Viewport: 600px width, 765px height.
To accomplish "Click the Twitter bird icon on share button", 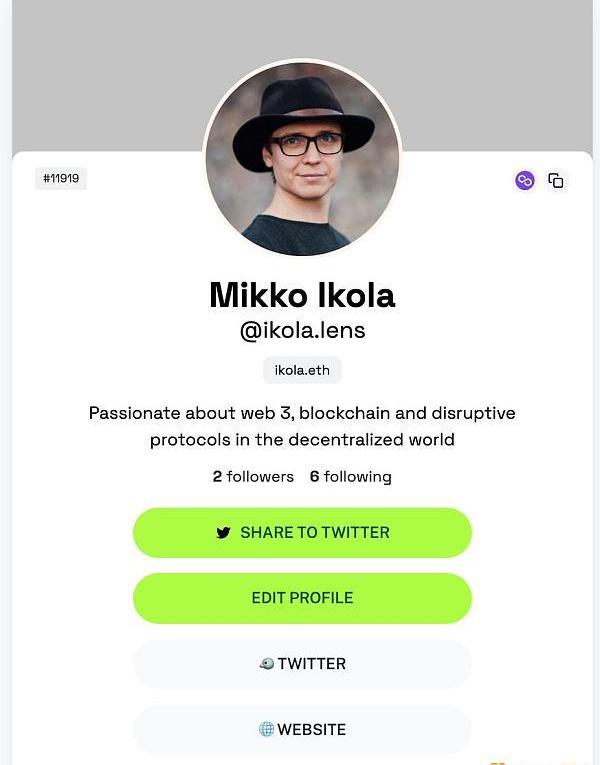I will [x=223, y=533].
